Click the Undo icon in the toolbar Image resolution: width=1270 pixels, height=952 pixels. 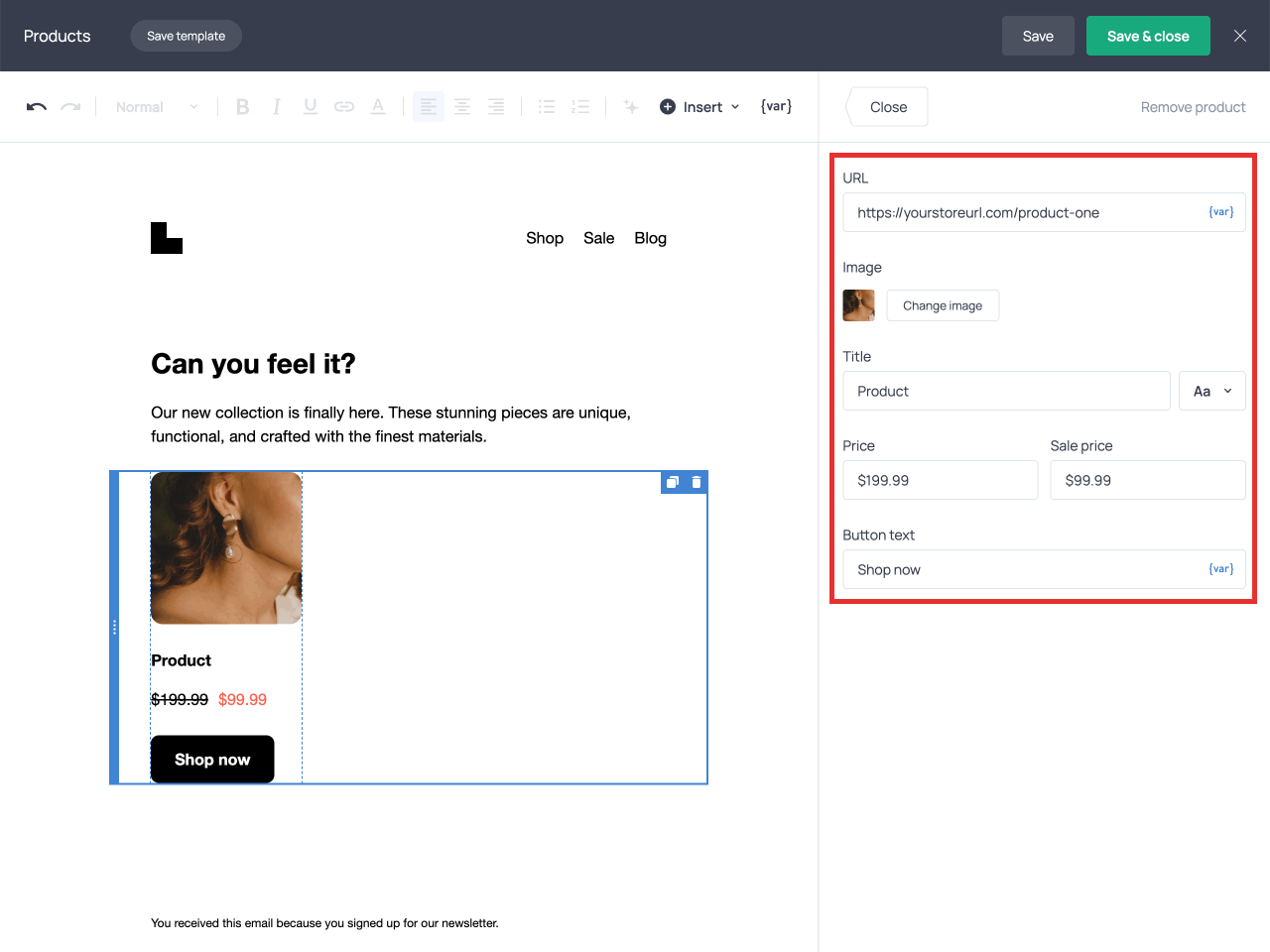pyautogui.click(x=36, y=106)
